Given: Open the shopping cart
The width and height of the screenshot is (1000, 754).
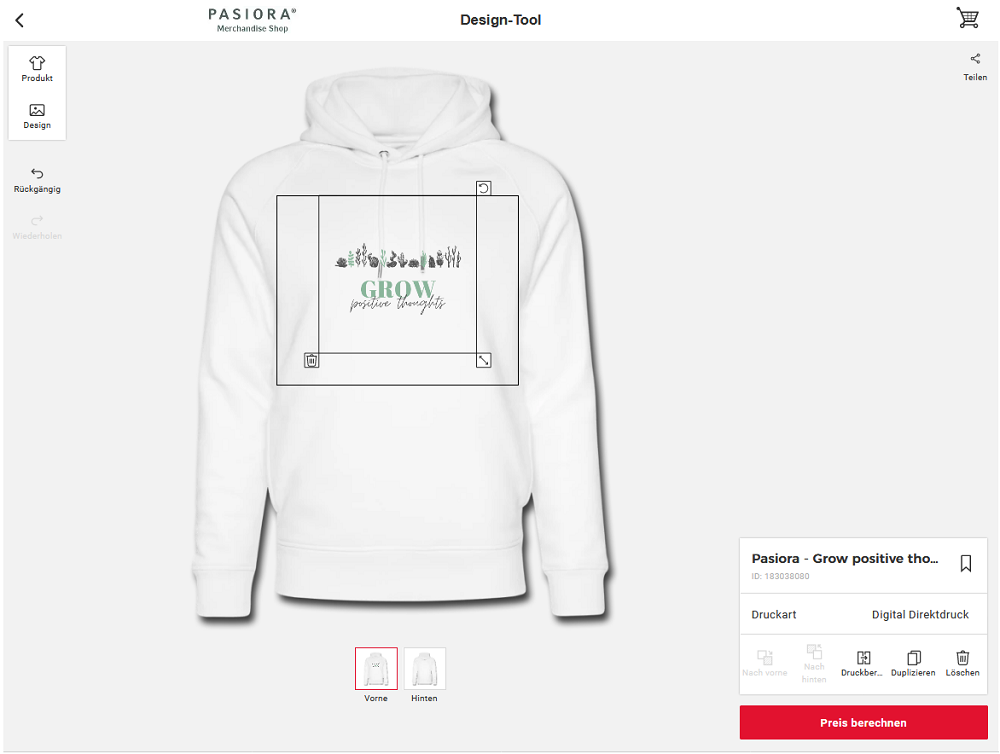Looking at the screenshot, I should (967, 18).
